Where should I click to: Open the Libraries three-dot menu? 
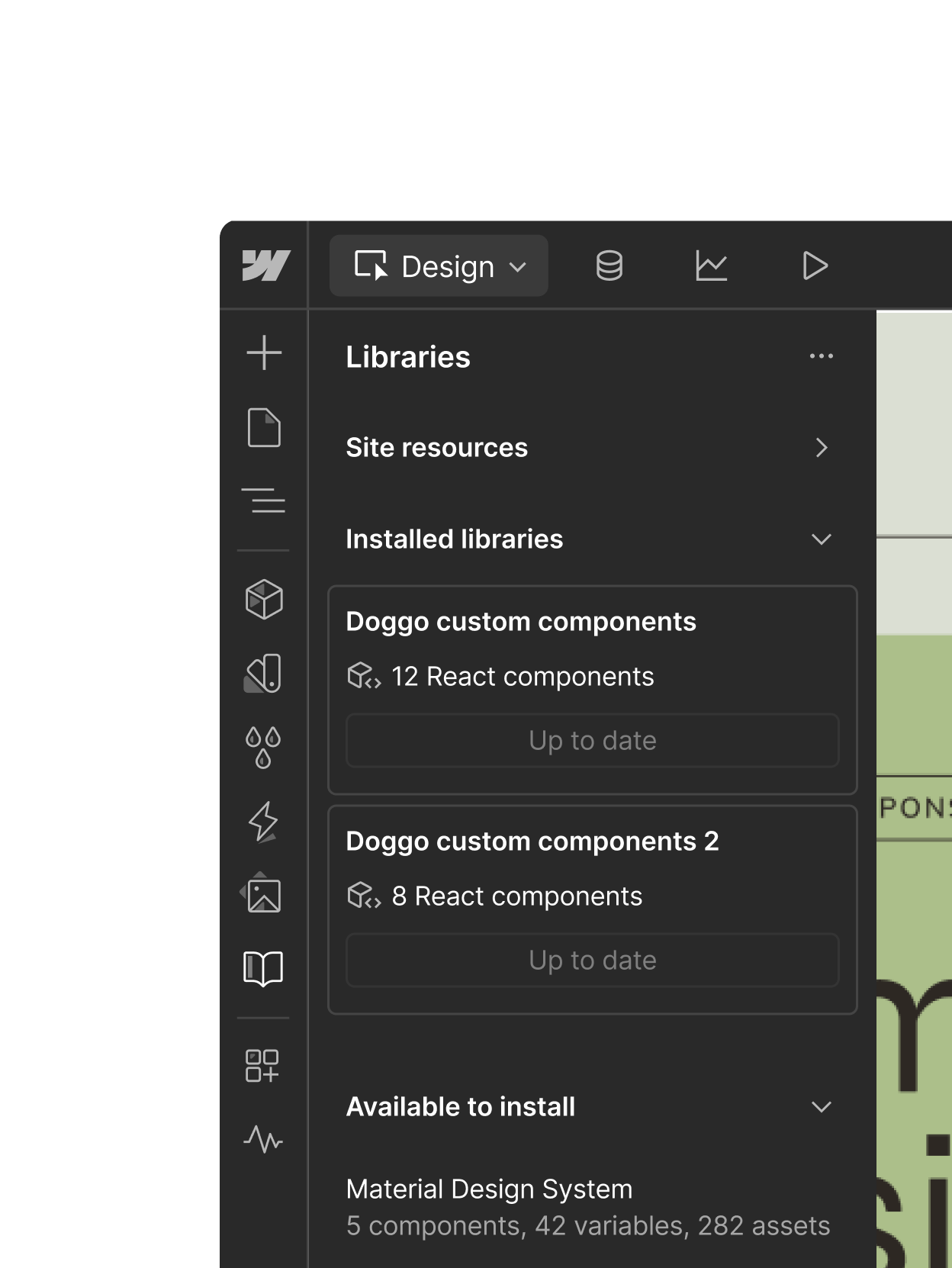(821, 356)
